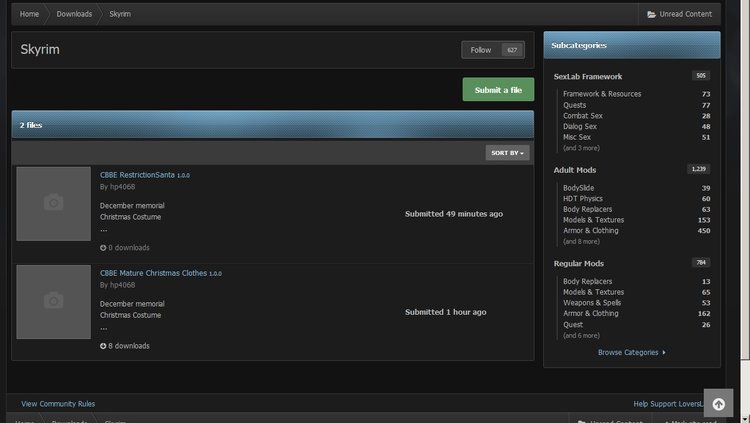This screenshot has height=423, width=750.
Task: Open Body Replacers under Regular Mods
Action: point(587,281)
